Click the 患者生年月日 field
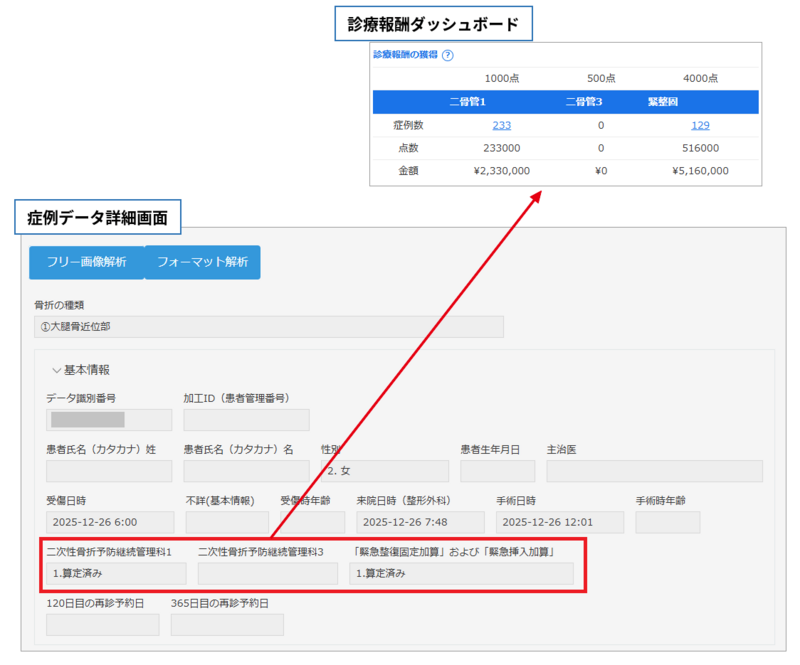The height and width of the screenshot is (665, 800). 497,471
